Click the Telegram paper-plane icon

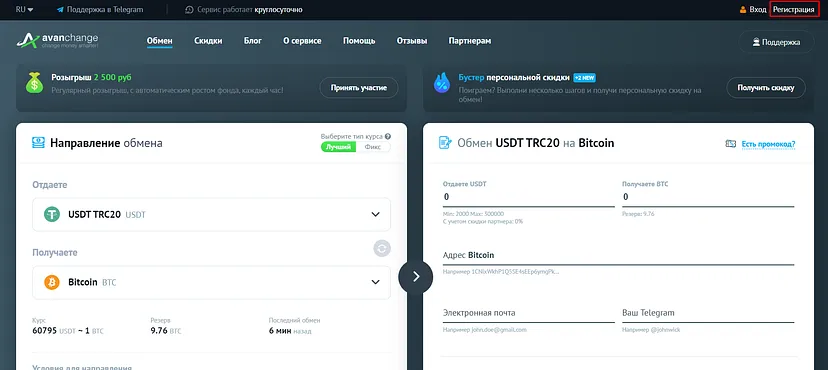60,10
